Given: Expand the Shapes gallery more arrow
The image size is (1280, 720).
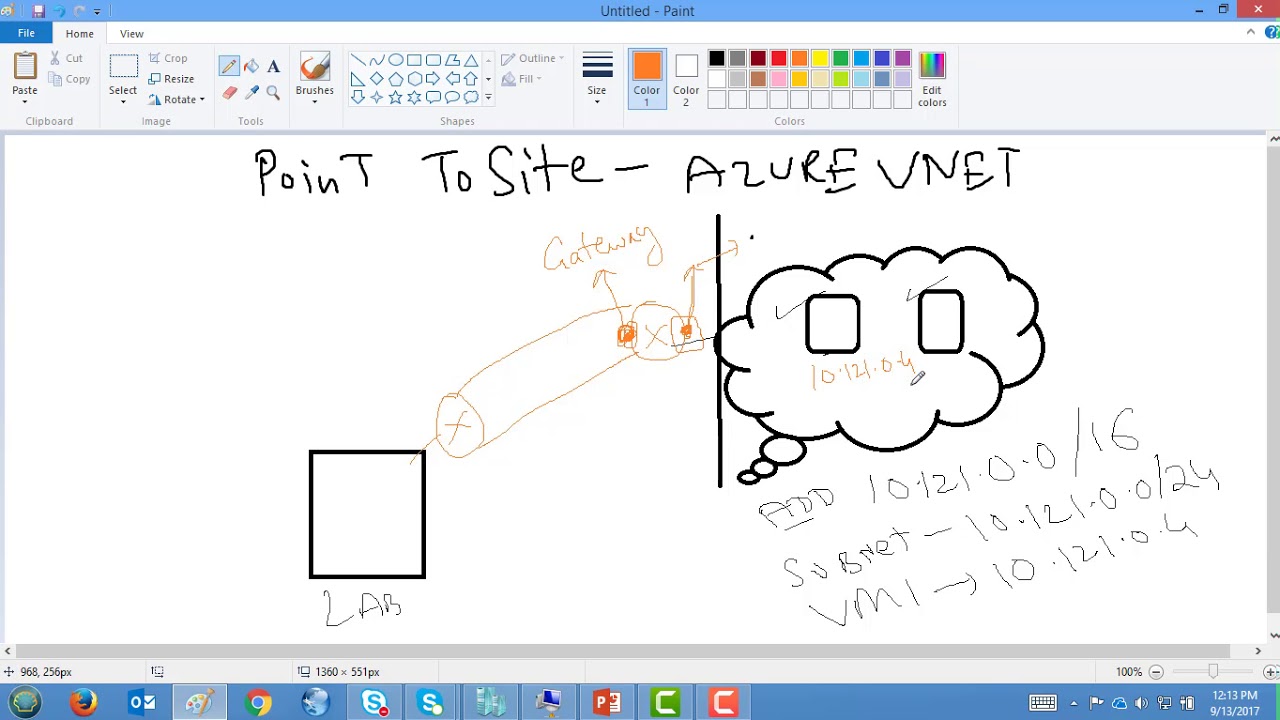Looking at the screenshot, I should [488, 97].
